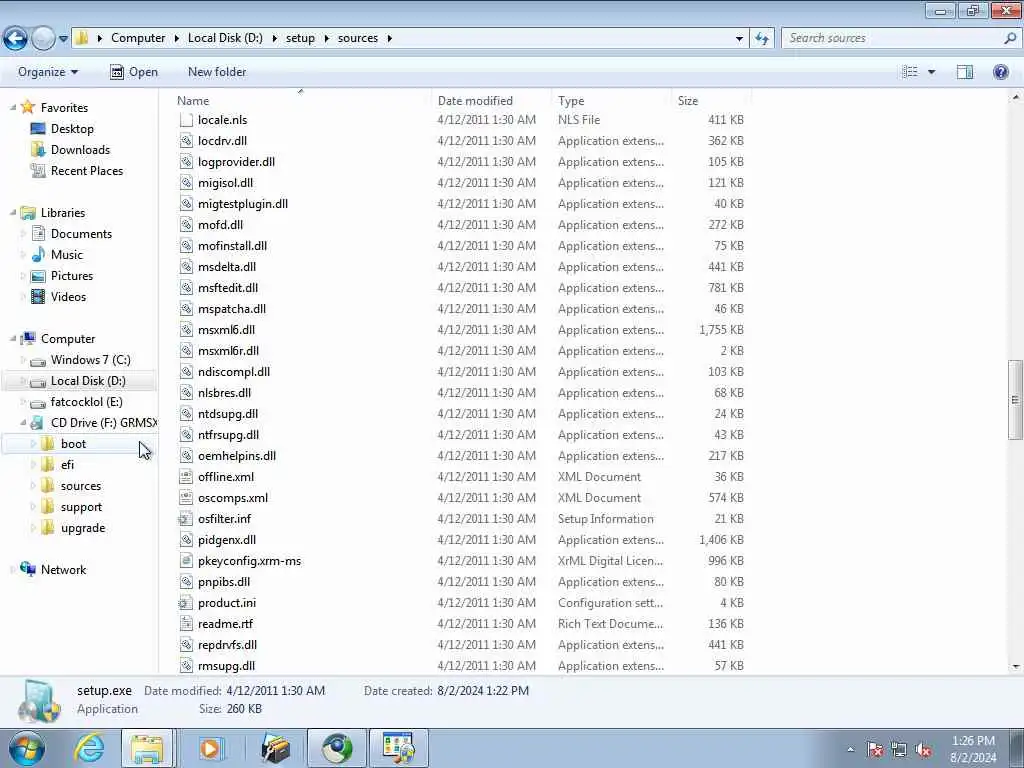The image size is (1024, 768).
Task: Select file oemhelpins.dll
Action: tap(236, 456)
